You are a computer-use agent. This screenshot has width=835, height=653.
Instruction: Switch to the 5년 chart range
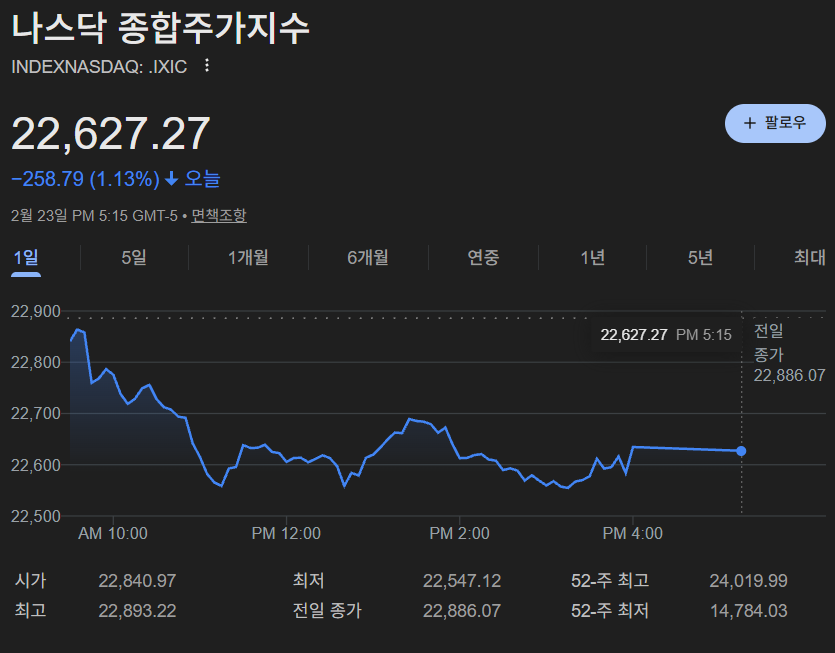(x=700, y=257)
